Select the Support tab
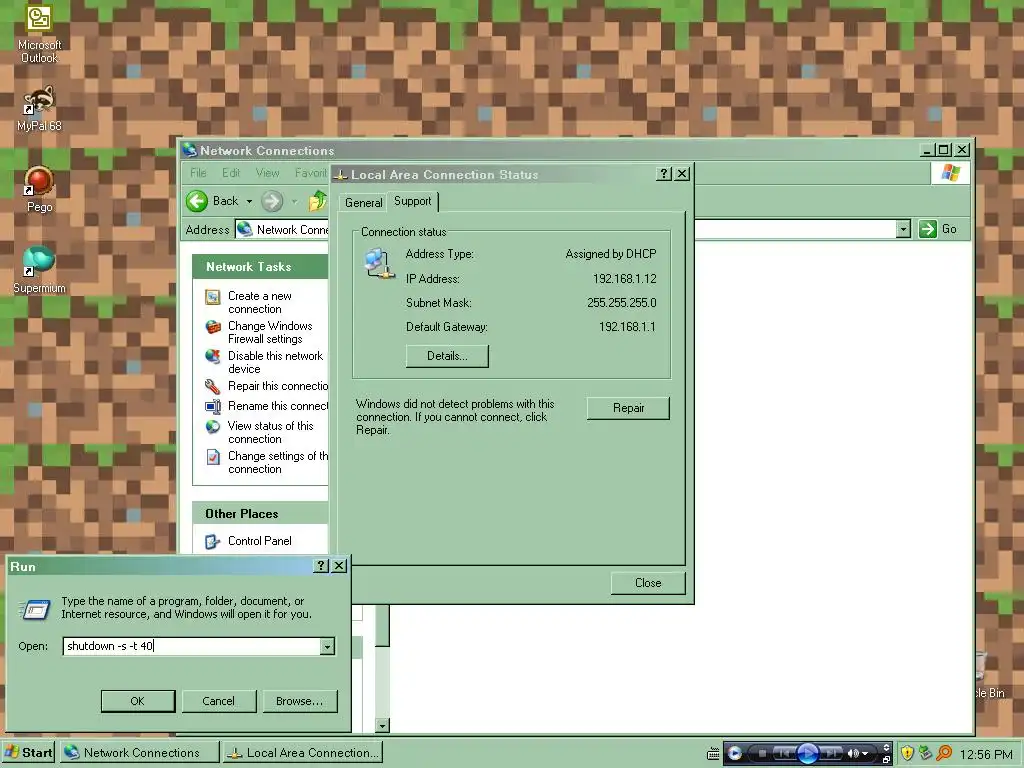The height and width of the screenshot is (768, 1024). click(412, 201)
